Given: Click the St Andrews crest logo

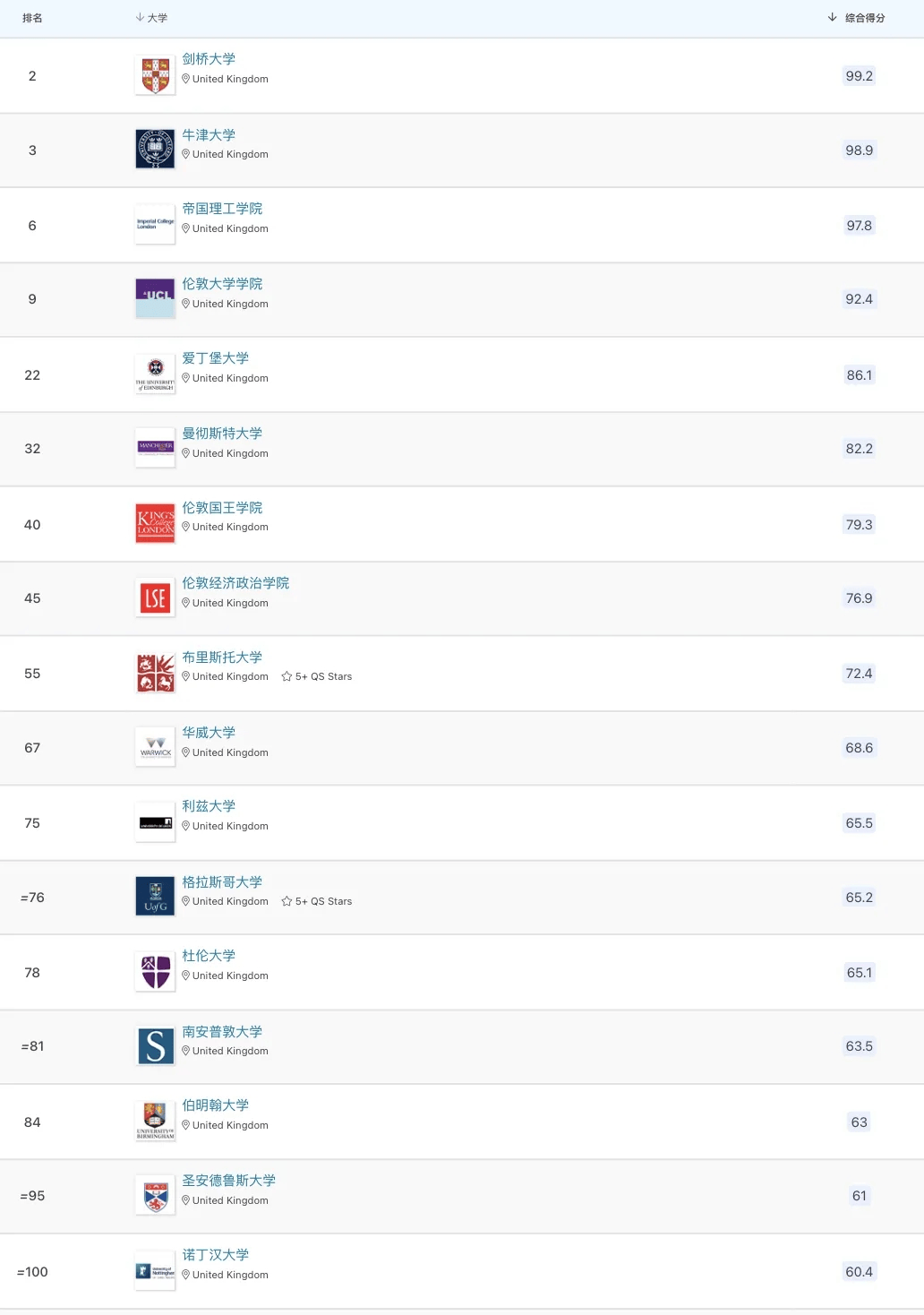Looking at the screenshot, I should pyautogui.click(x=155, y=1196).
